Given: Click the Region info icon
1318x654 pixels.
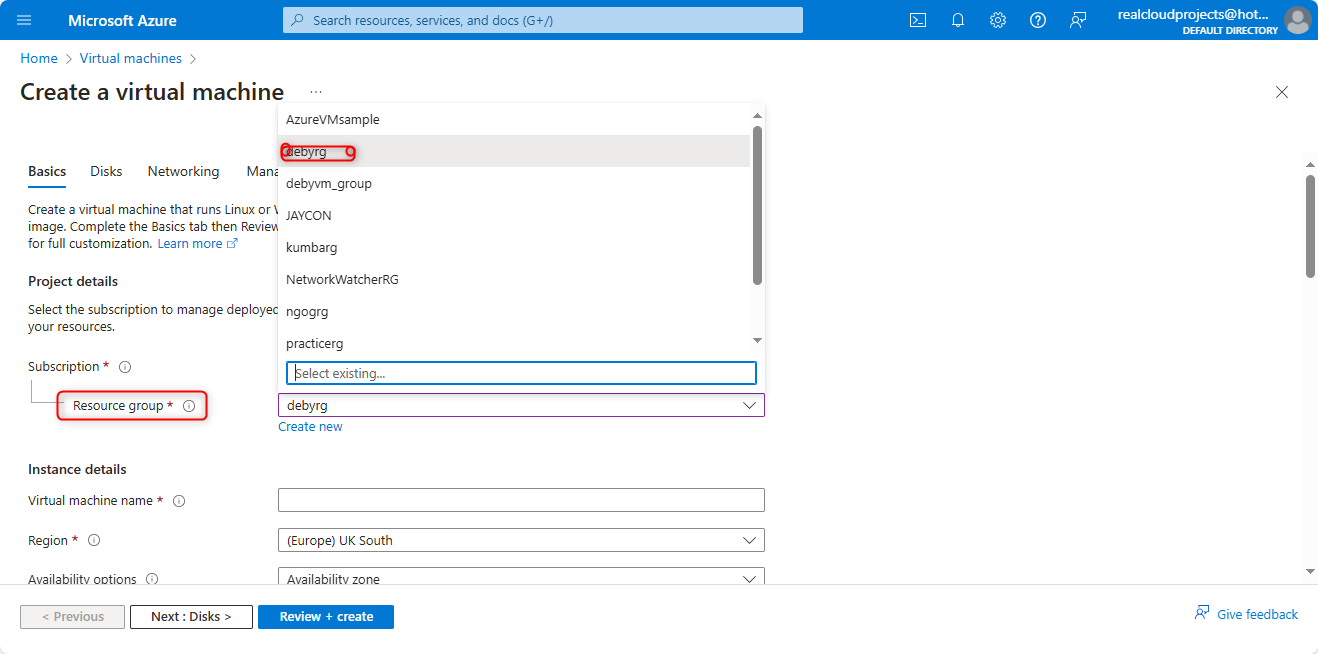Looking at the screenshot, I should [x=94, y=541].
